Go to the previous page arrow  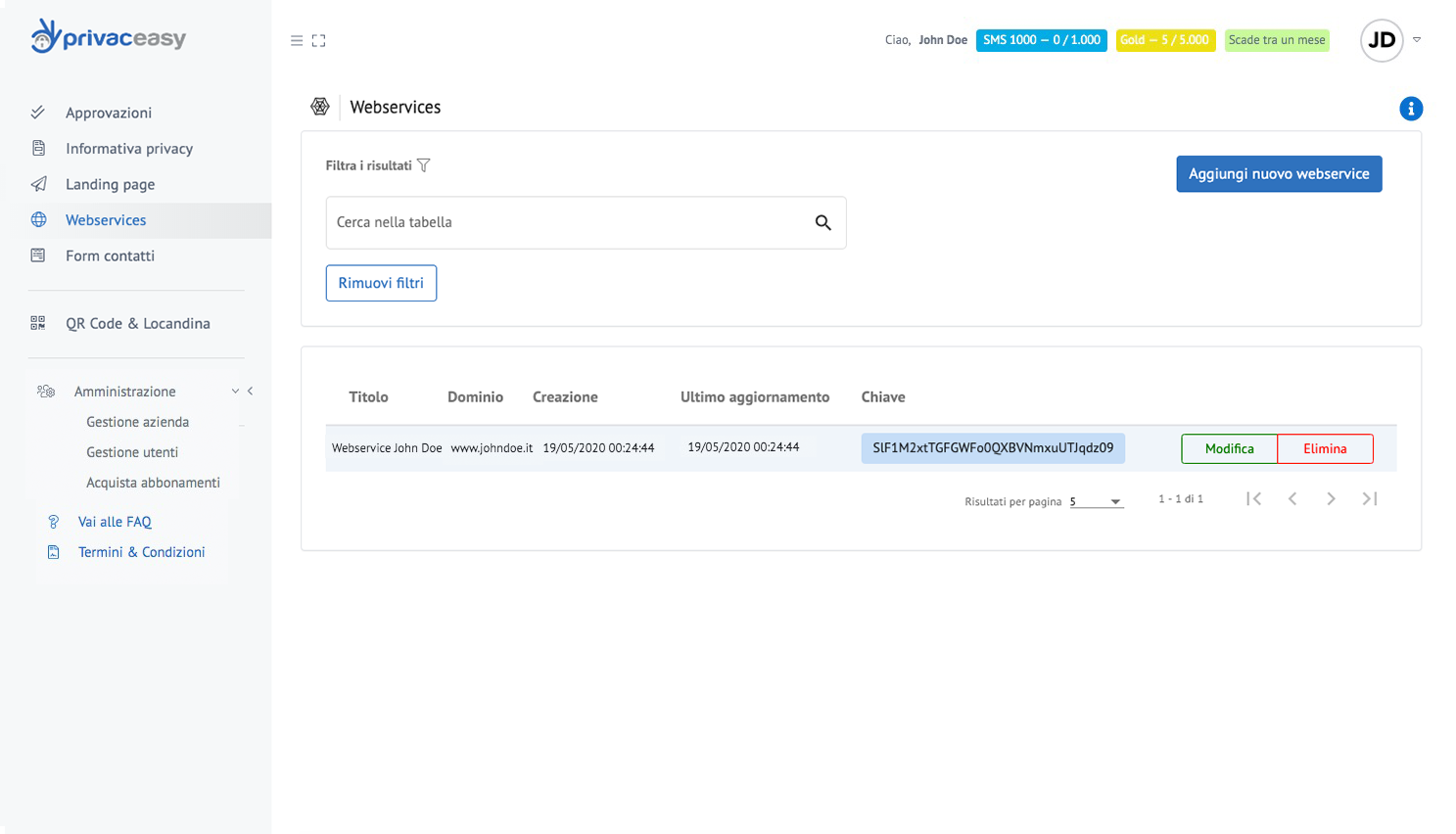1292,499
